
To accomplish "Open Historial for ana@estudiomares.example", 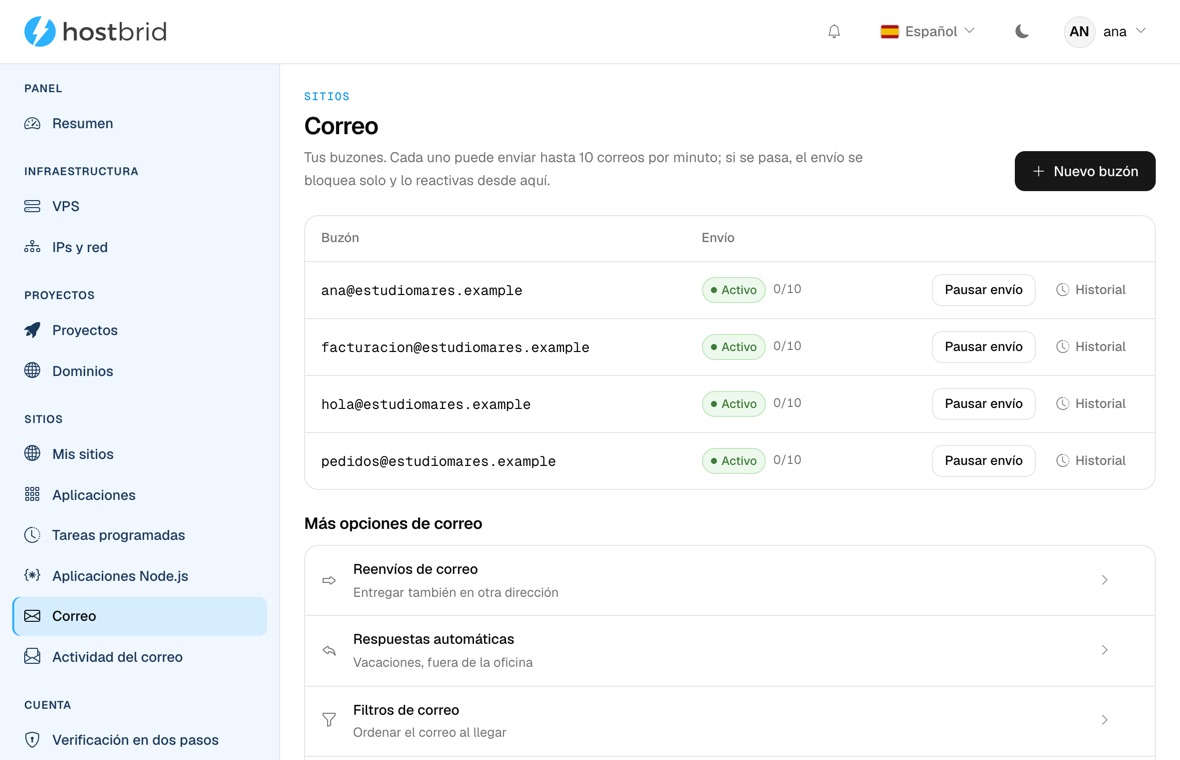I will 1090,290.
